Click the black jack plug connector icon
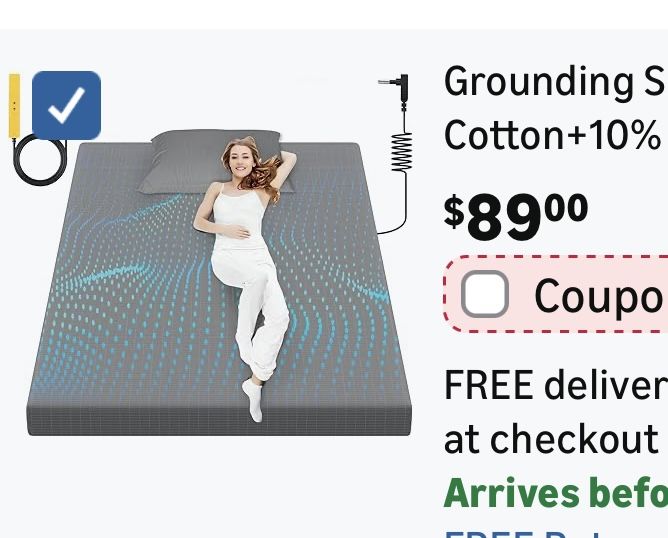Viewport: 668px width, 538px height. (x=394, y=89)
